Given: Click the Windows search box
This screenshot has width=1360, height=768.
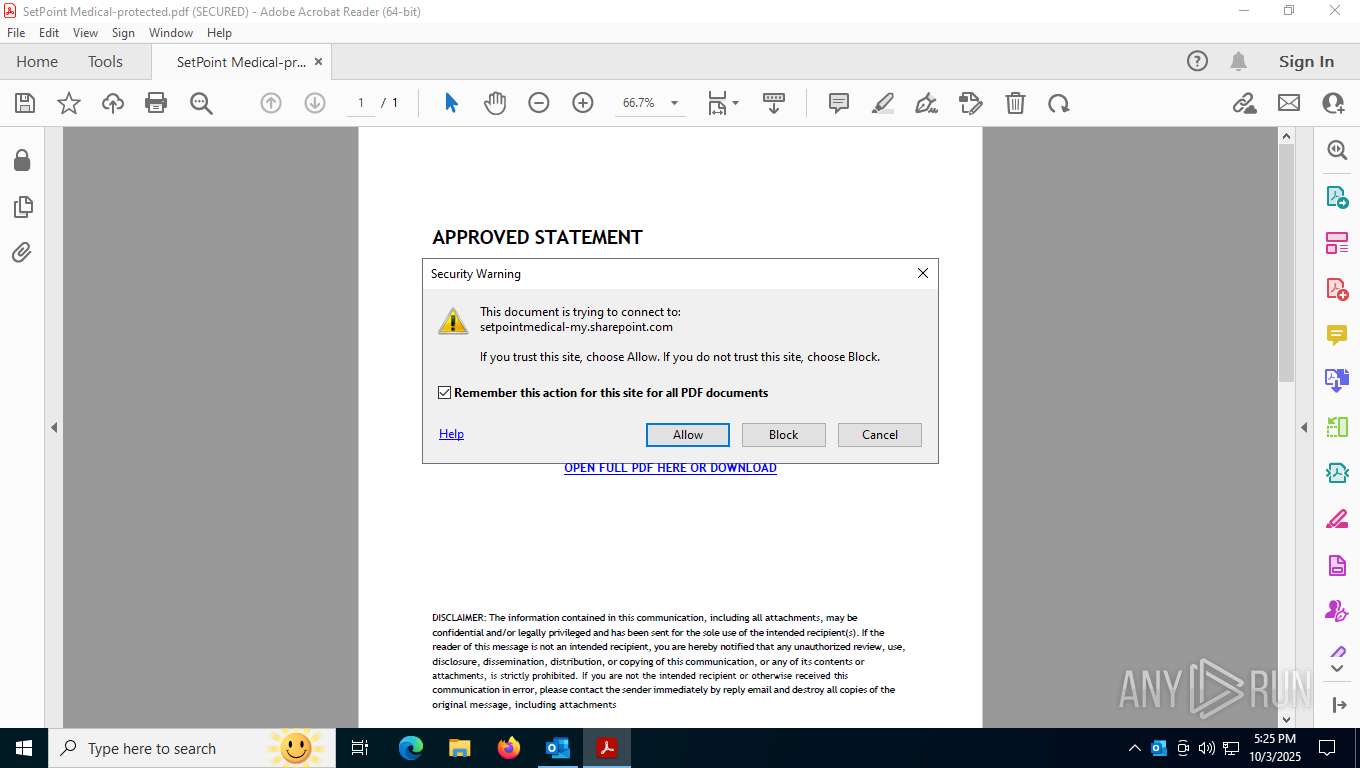Looking at the screenshot, I should [190, 748].
